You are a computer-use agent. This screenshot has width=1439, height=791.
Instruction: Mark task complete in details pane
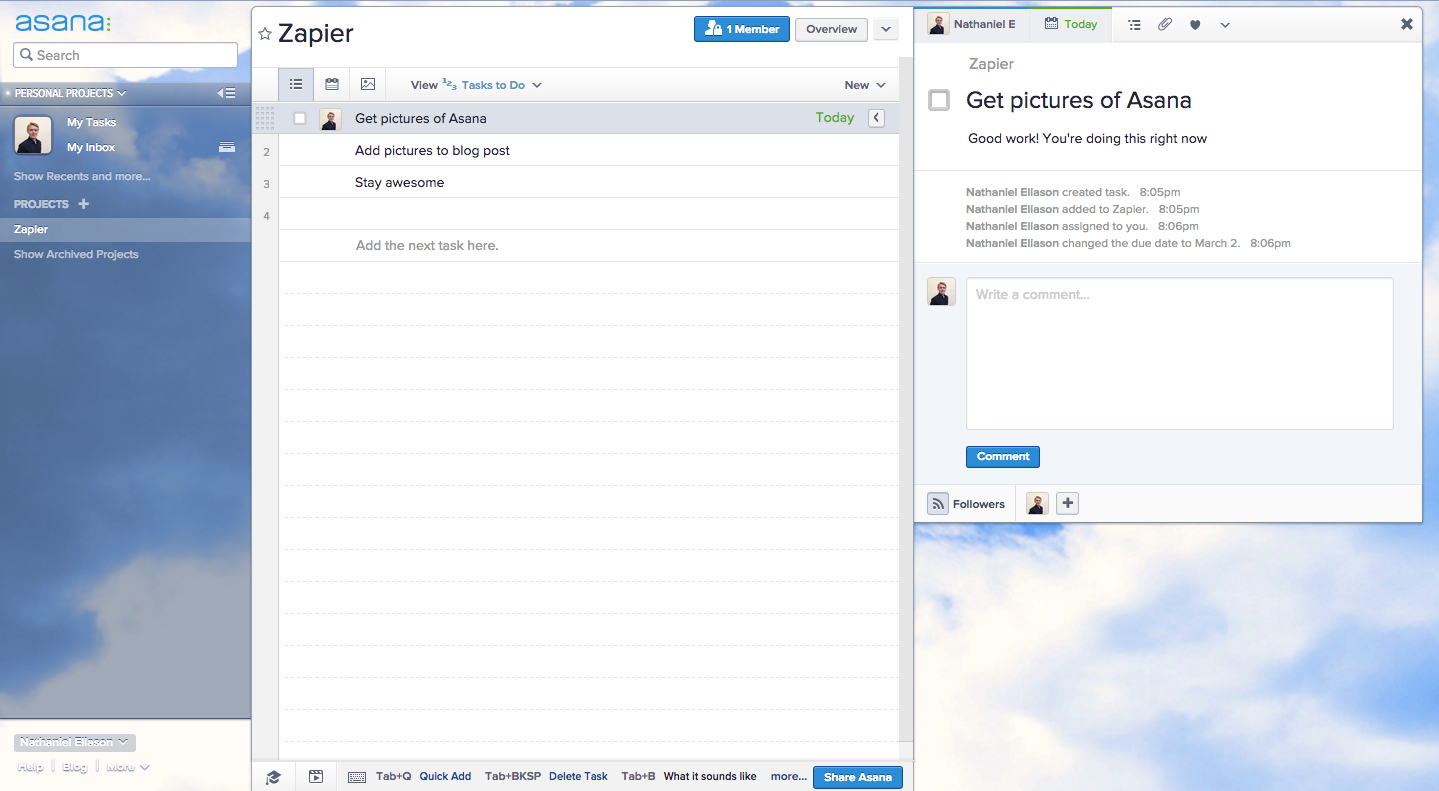tap(939, 100)
